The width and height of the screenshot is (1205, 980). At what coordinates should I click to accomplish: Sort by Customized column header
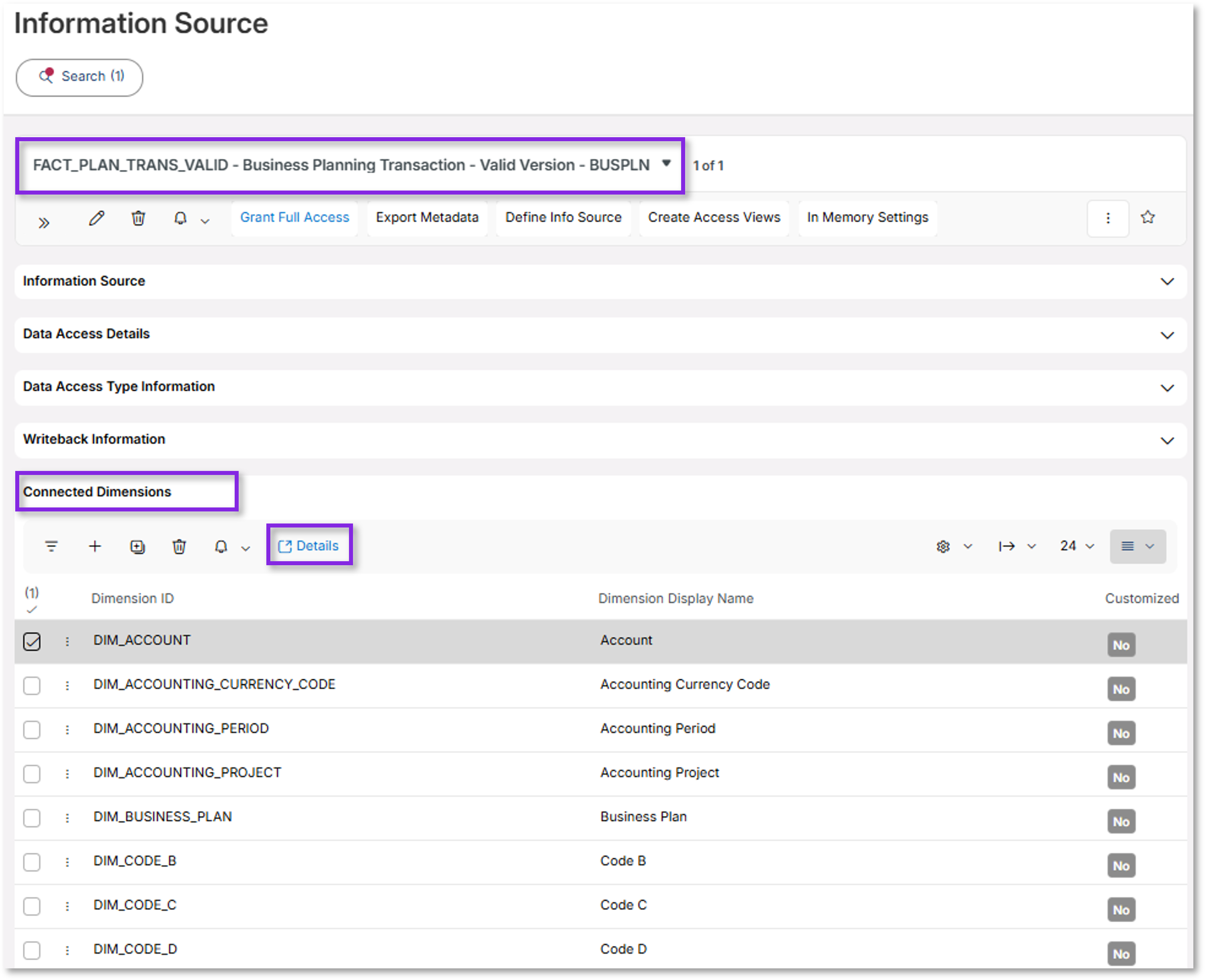coord(1142,599)
